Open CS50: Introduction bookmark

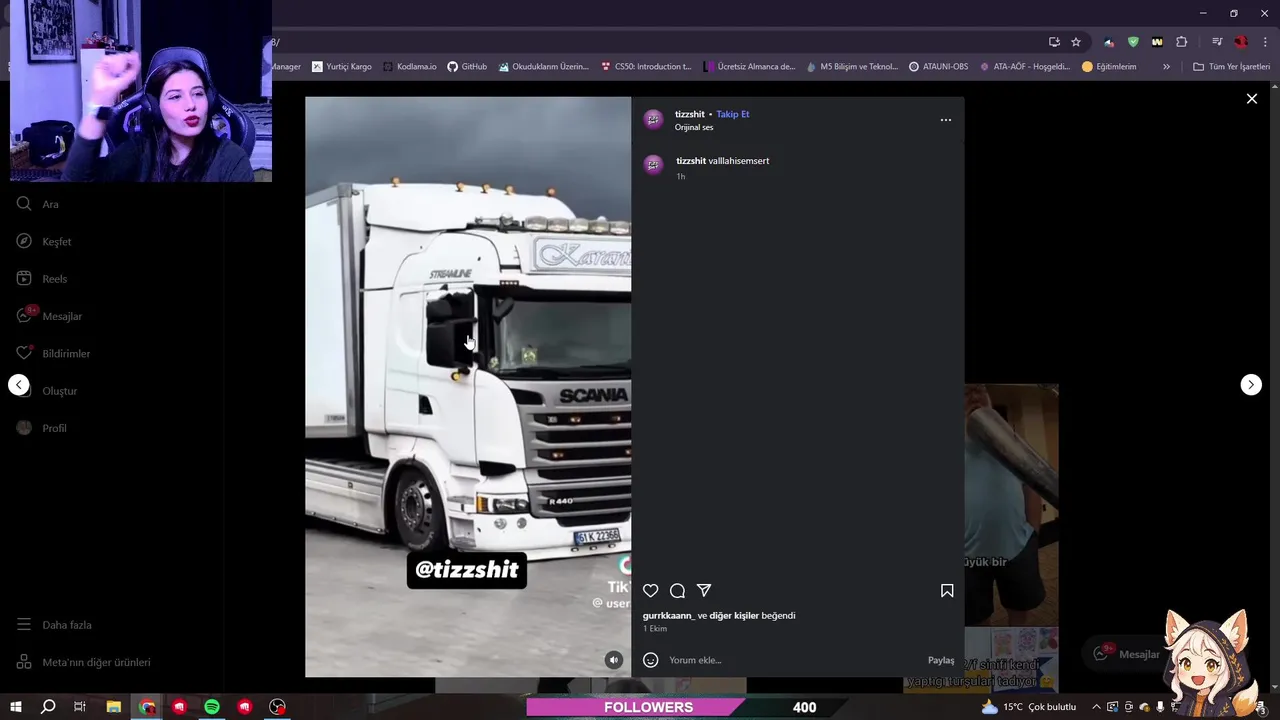[646, 67]
